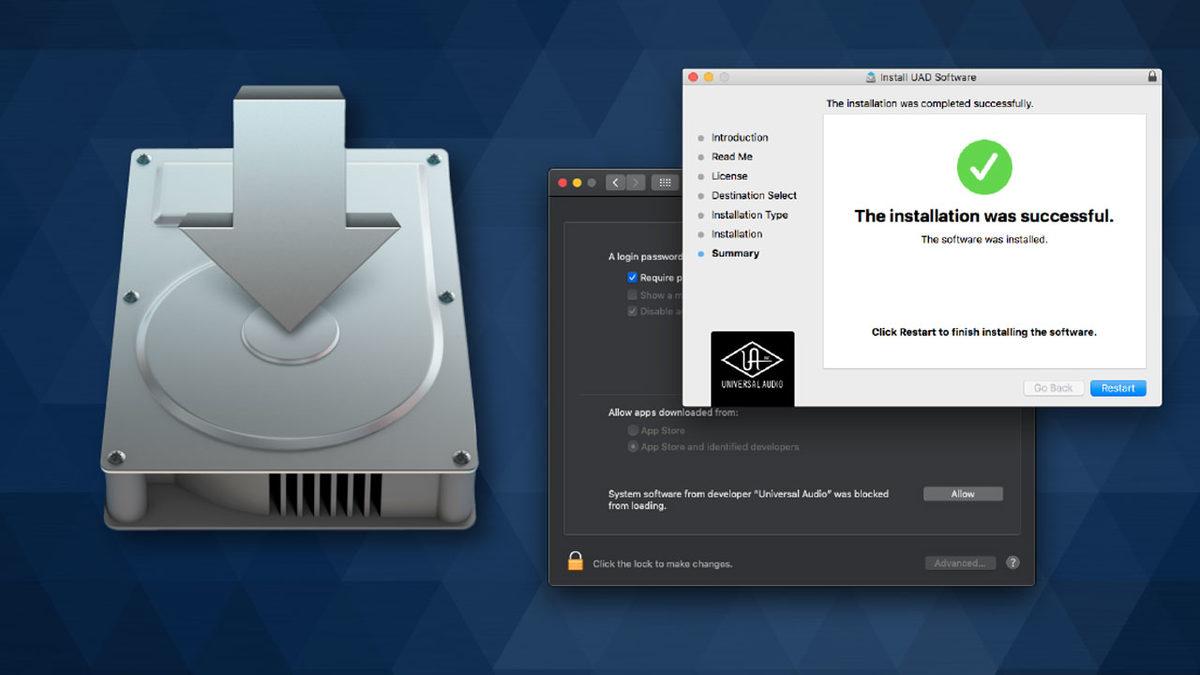Toggle the Require password checkbox
This screenshot has height=675, width=1200.
(632, 277)
